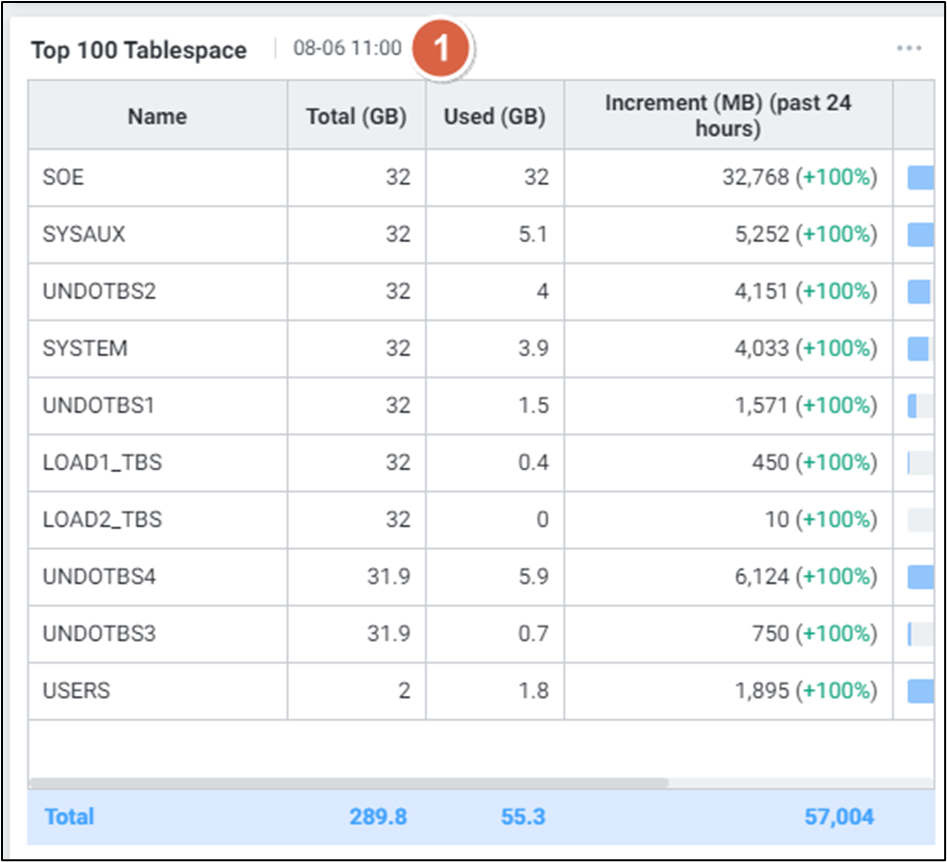Click the LOAD2_TBS empty usage bar

pos(919,520)
